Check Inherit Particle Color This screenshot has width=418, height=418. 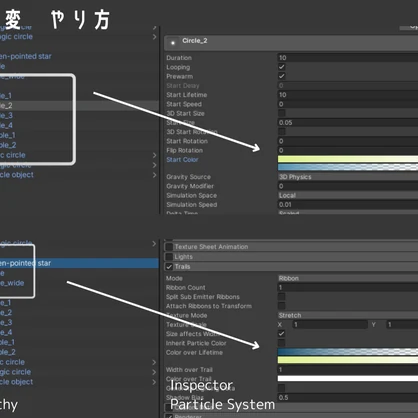pyautogui.click(x=282, y=343)
